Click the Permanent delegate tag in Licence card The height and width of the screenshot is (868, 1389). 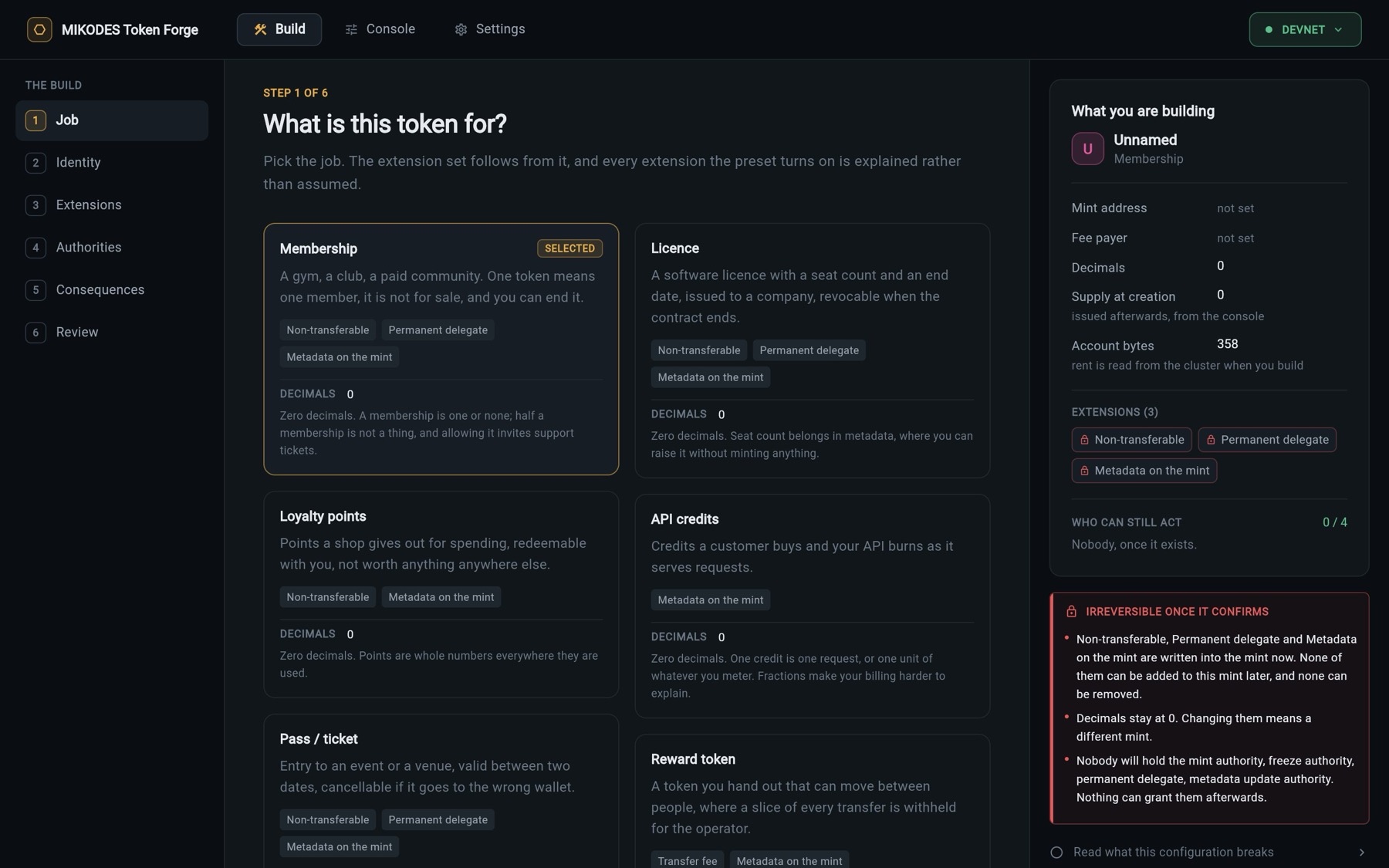[x=809, y=350]
